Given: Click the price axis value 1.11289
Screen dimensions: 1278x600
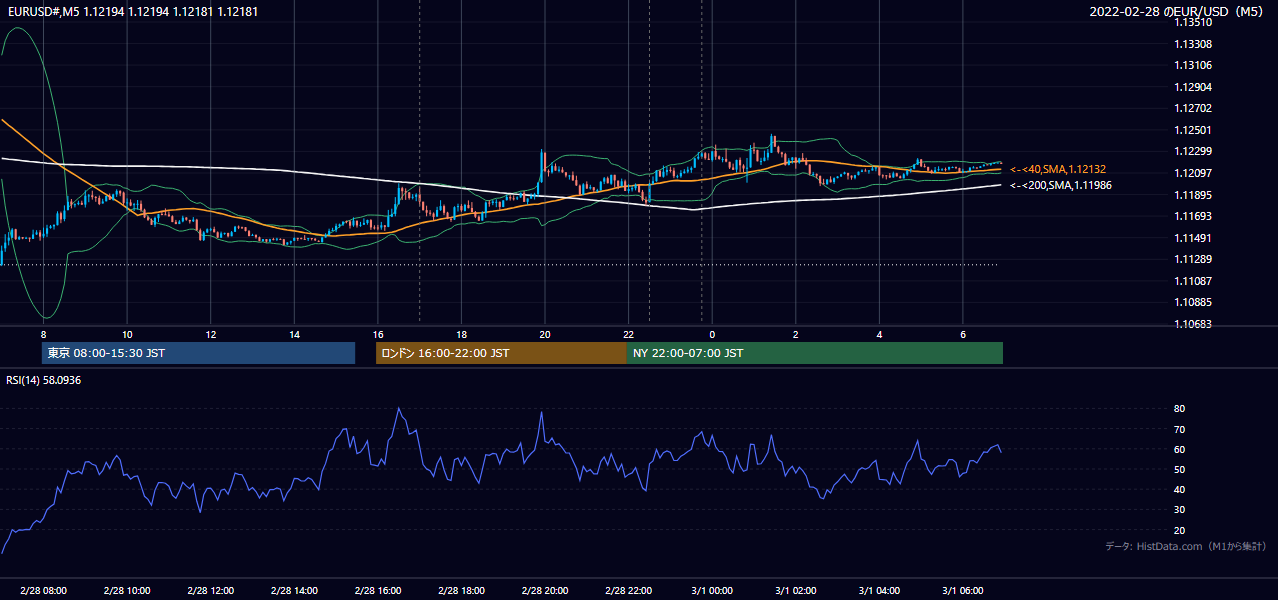Looking at the screenshot, I should tap(1193, 259).
